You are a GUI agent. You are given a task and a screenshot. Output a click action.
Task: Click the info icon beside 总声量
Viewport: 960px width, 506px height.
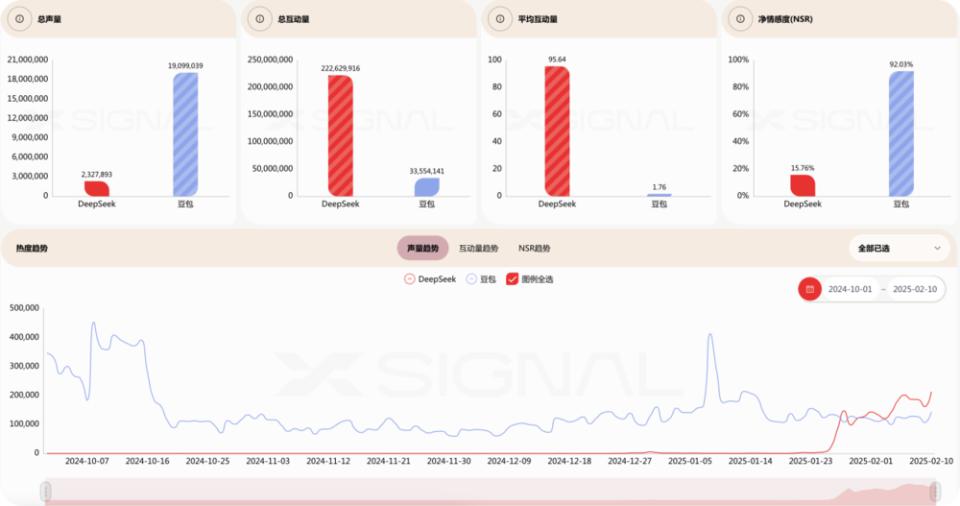pos(20,19)
